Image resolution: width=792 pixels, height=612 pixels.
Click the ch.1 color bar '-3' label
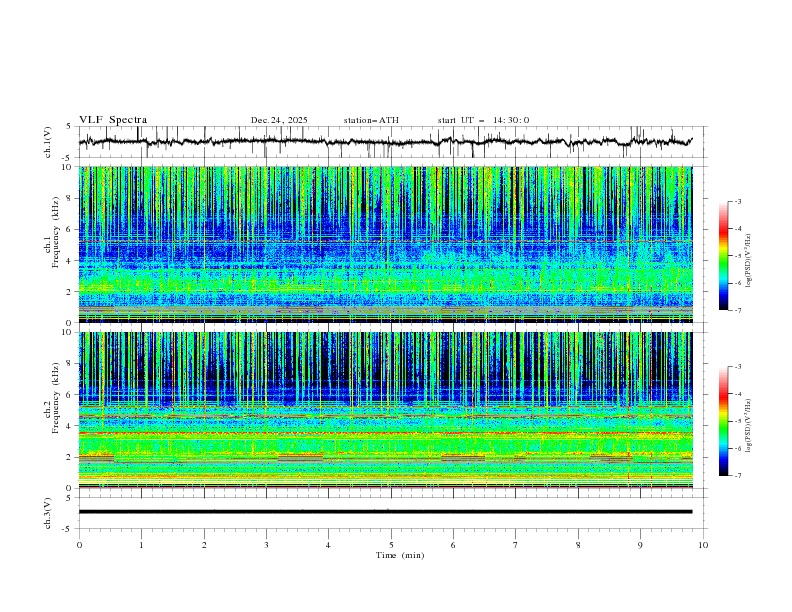[x=737, y=201]
